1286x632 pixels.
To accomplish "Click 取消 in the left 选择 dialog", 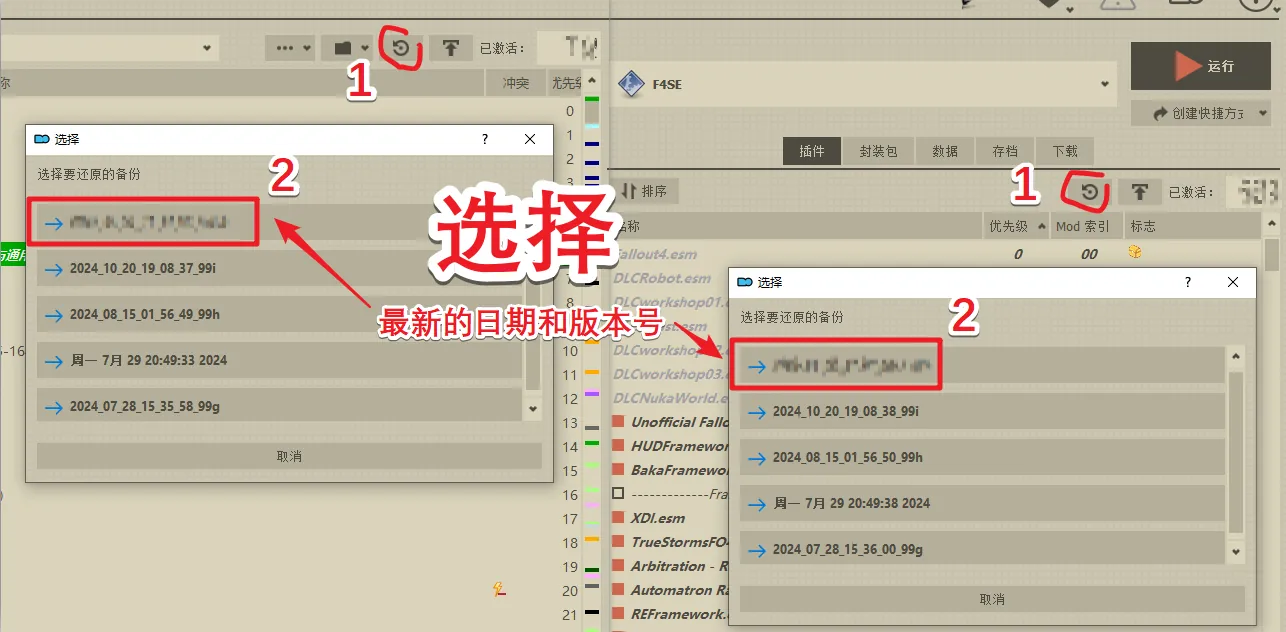I will click(x=289, y=456).
